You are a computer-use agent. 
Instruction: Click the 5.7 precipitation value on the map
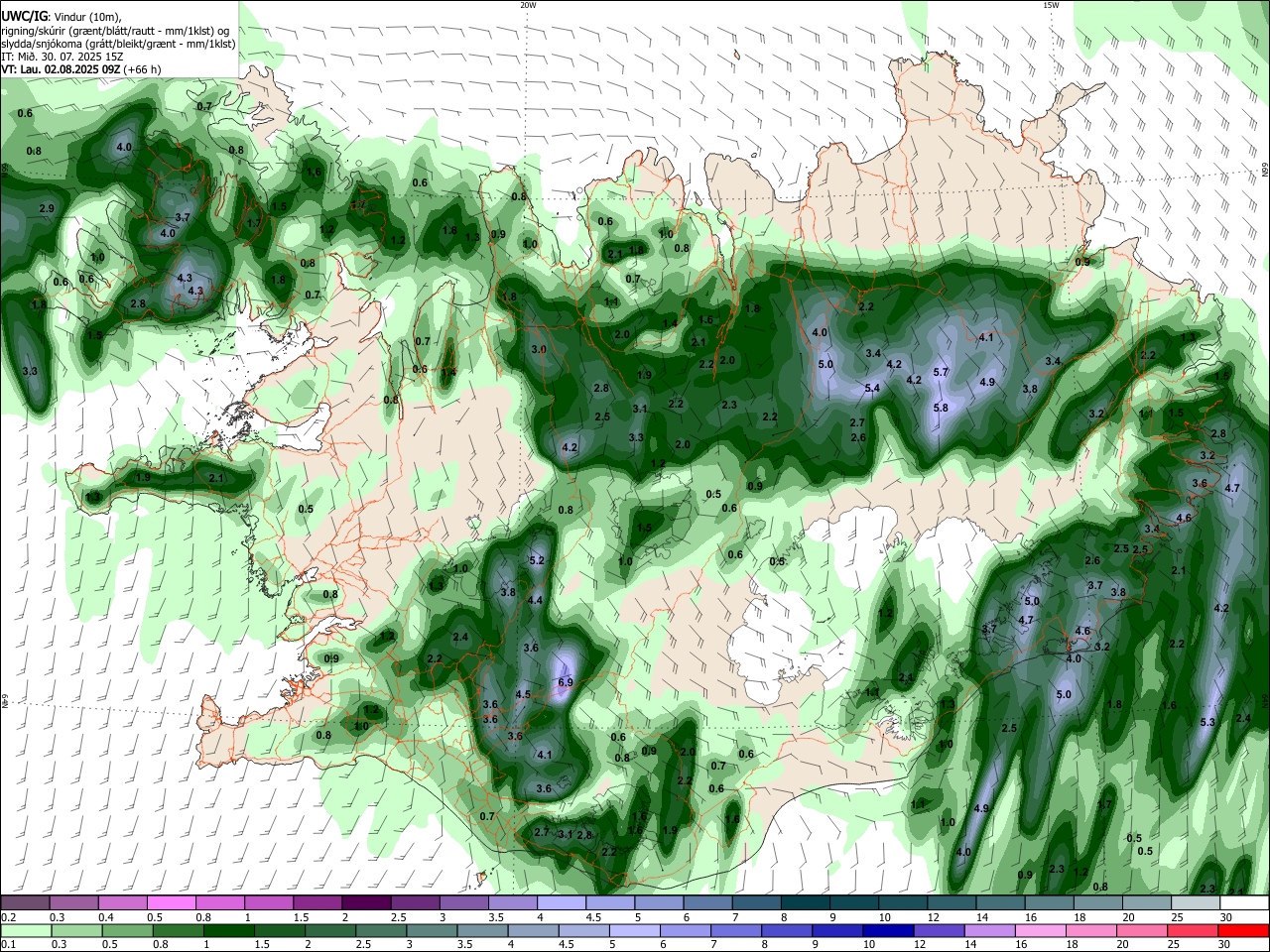coord(941,372)
